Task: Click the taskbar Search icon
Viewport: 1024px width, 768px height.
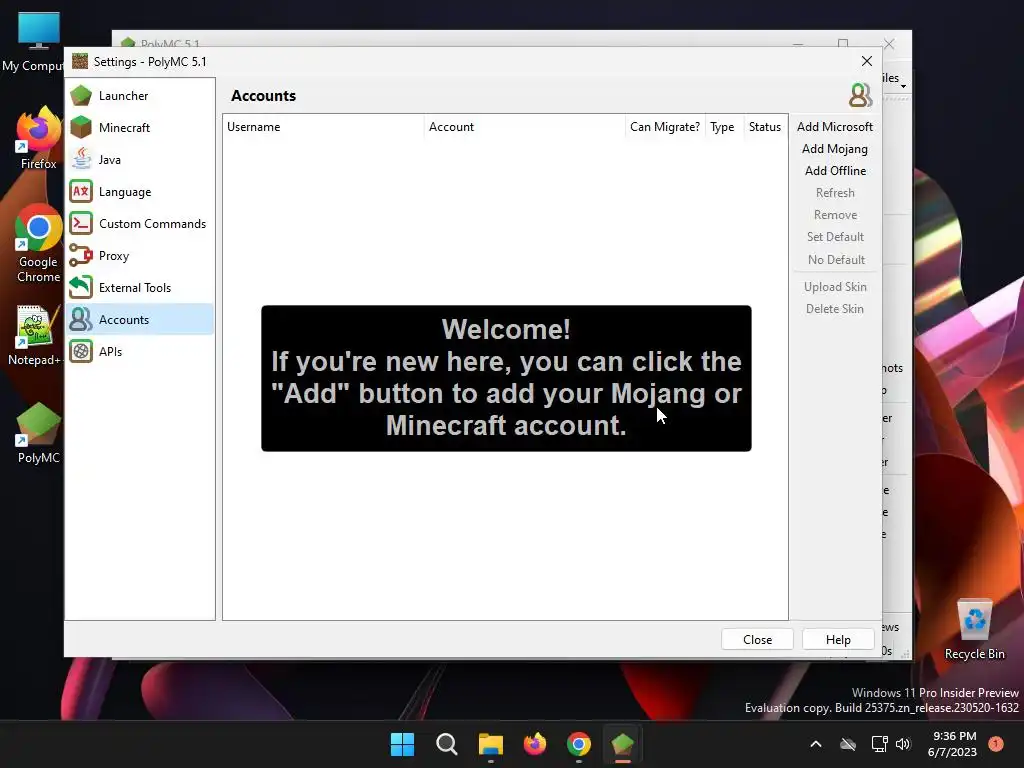Action: pos(447,744)
